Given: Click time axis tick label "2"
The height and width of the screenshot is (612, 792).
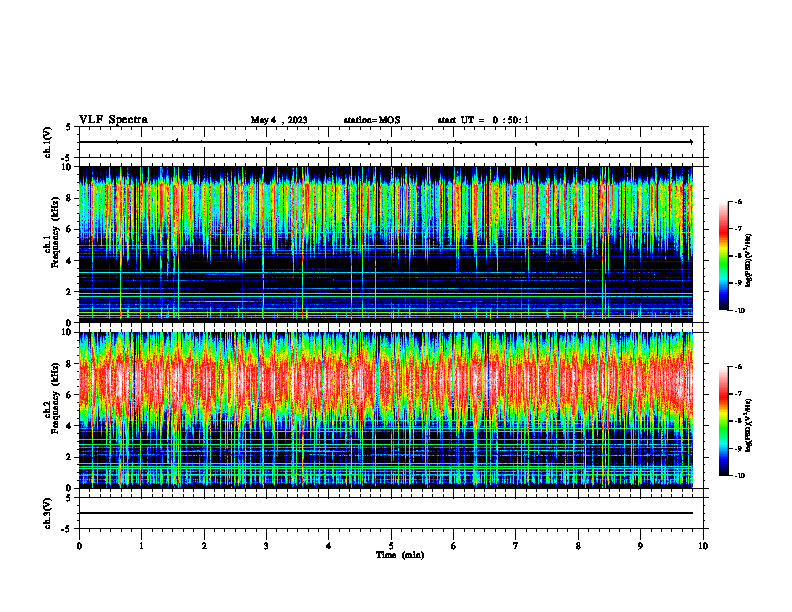Looking at the screenshot, I should [x=204, y=546].
